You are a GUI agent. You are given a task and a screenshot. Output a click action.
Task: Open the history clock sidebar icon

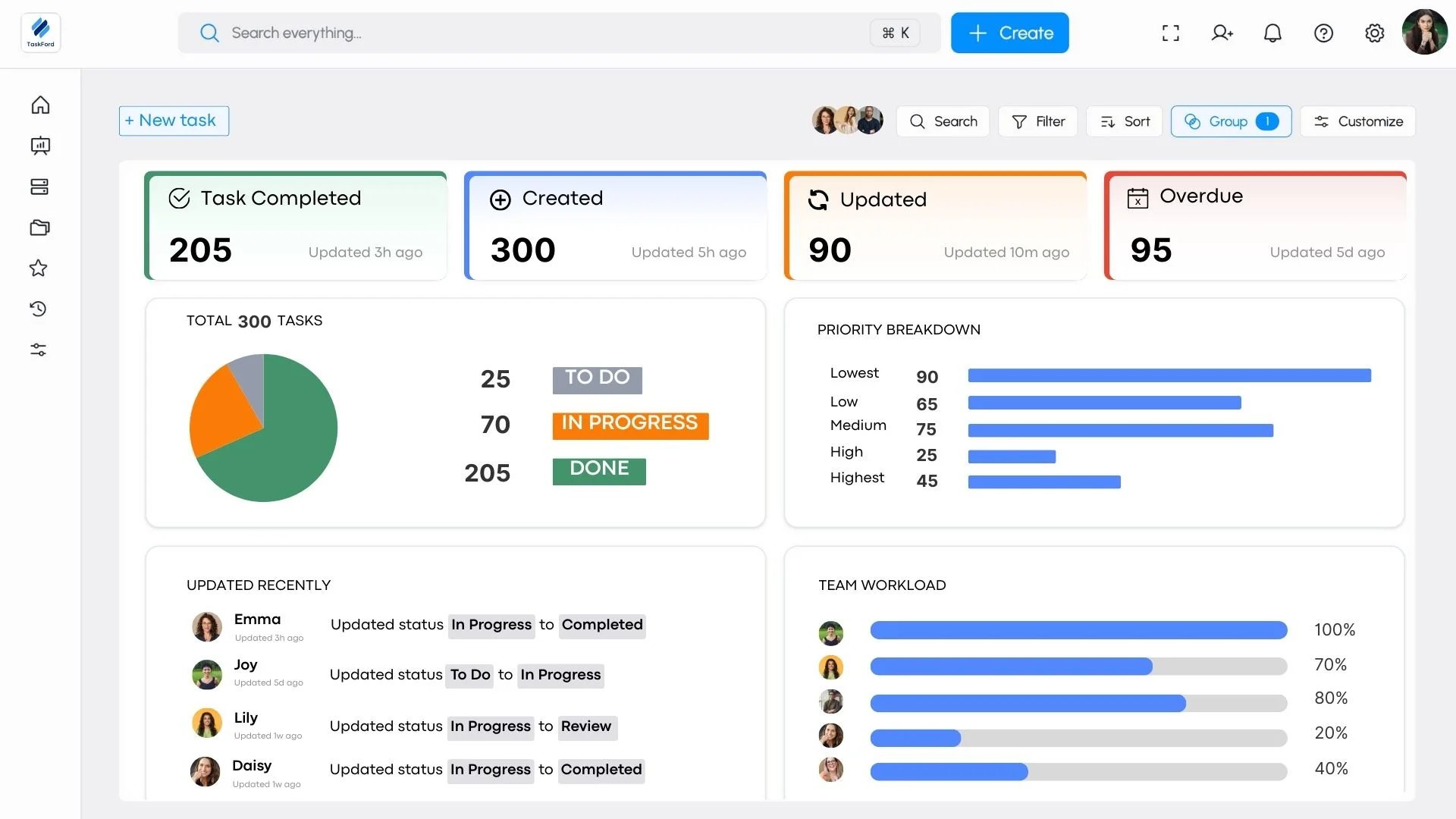[x=39, y=309]
